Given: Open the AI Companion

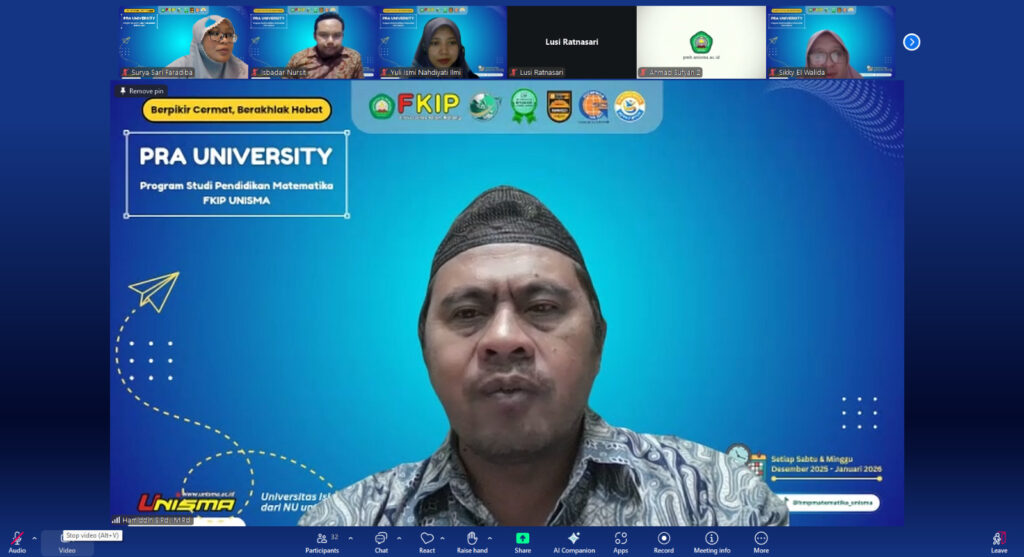Looking at the screenshot, I should (574, 542).
